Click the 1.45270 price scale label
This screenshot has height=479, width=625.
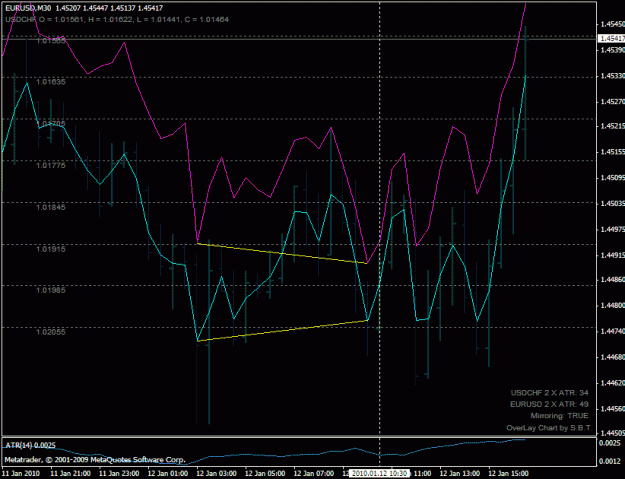click(613, 102)
